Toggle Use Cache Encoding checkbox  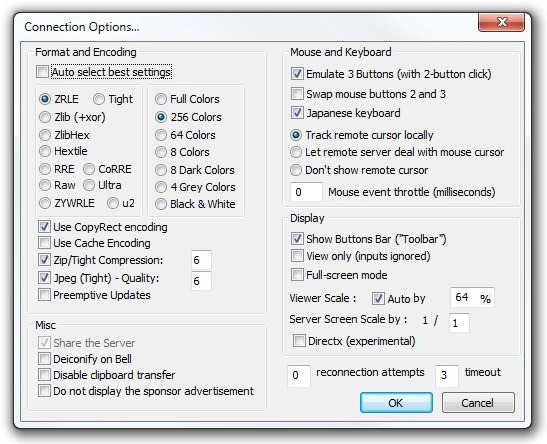44,243
